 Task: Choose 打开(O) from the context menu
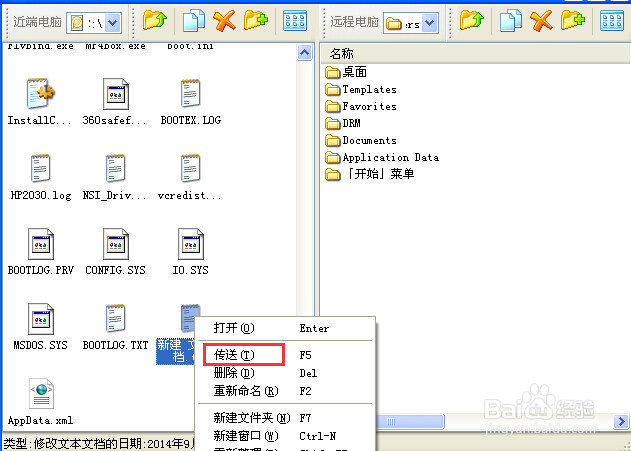(285, 328)
